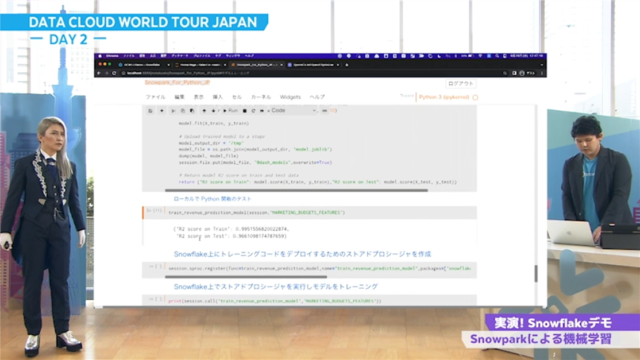Move selected cell up with arrow icon
640x360 pixels.
(x=204, y=111)
